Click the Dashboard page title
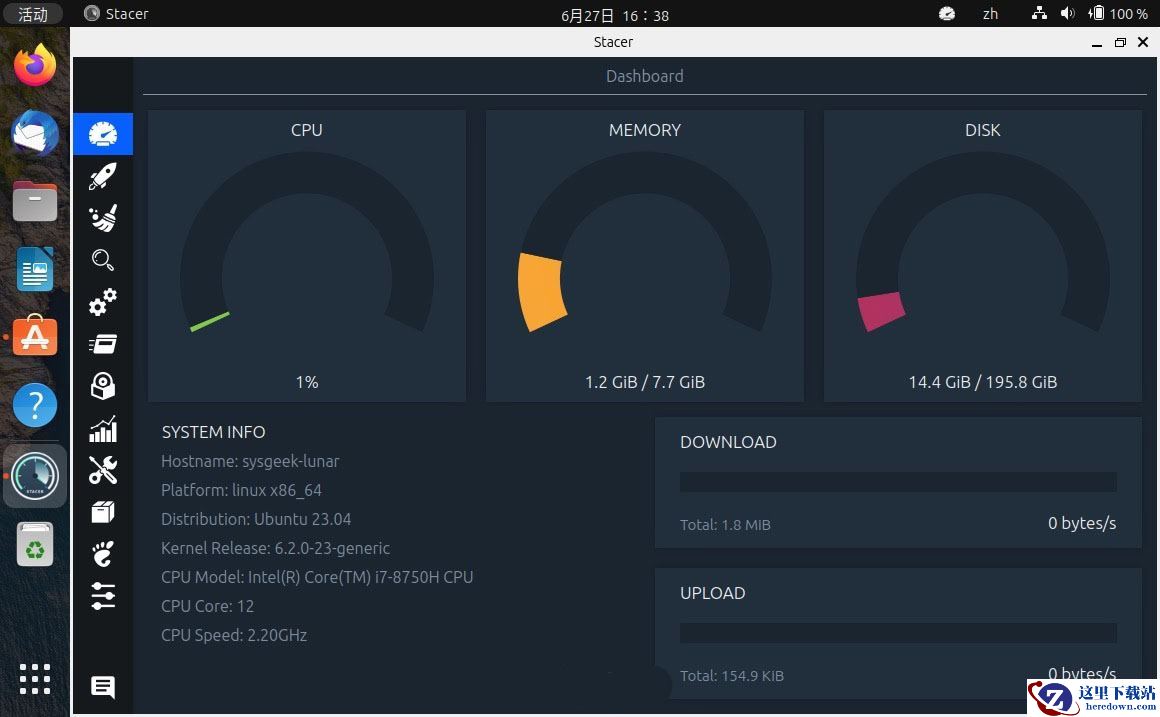 [644, 76]
